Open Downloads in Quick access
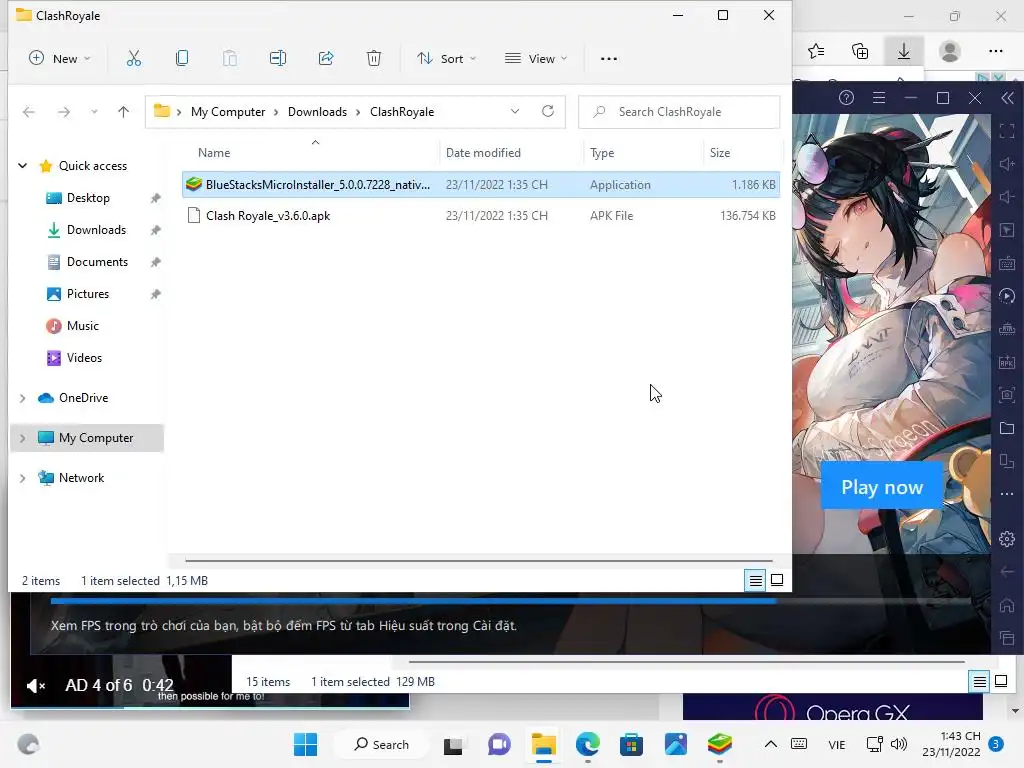This screenshot has width=1024, height=768. [x=96, y=230]
